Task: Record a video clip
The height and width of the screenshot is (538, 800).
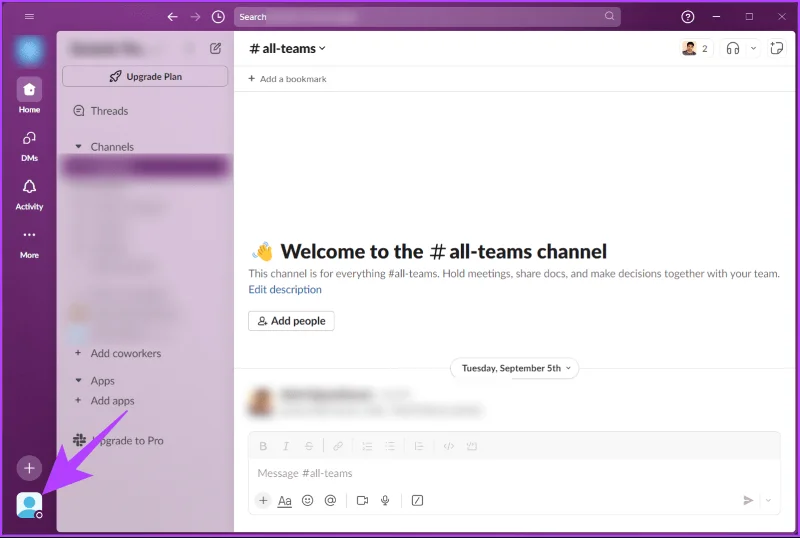Action: (362, 501)
